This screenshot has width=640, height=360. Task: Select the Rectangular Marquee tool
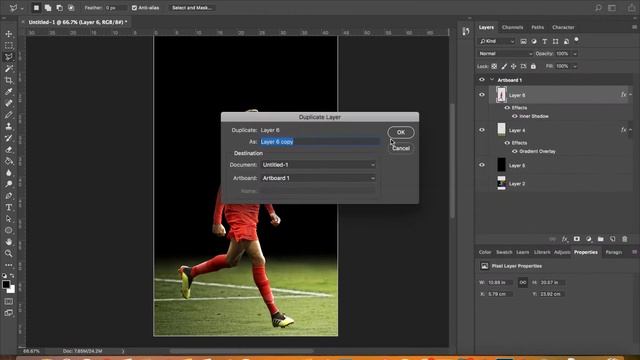click(9, 46)
